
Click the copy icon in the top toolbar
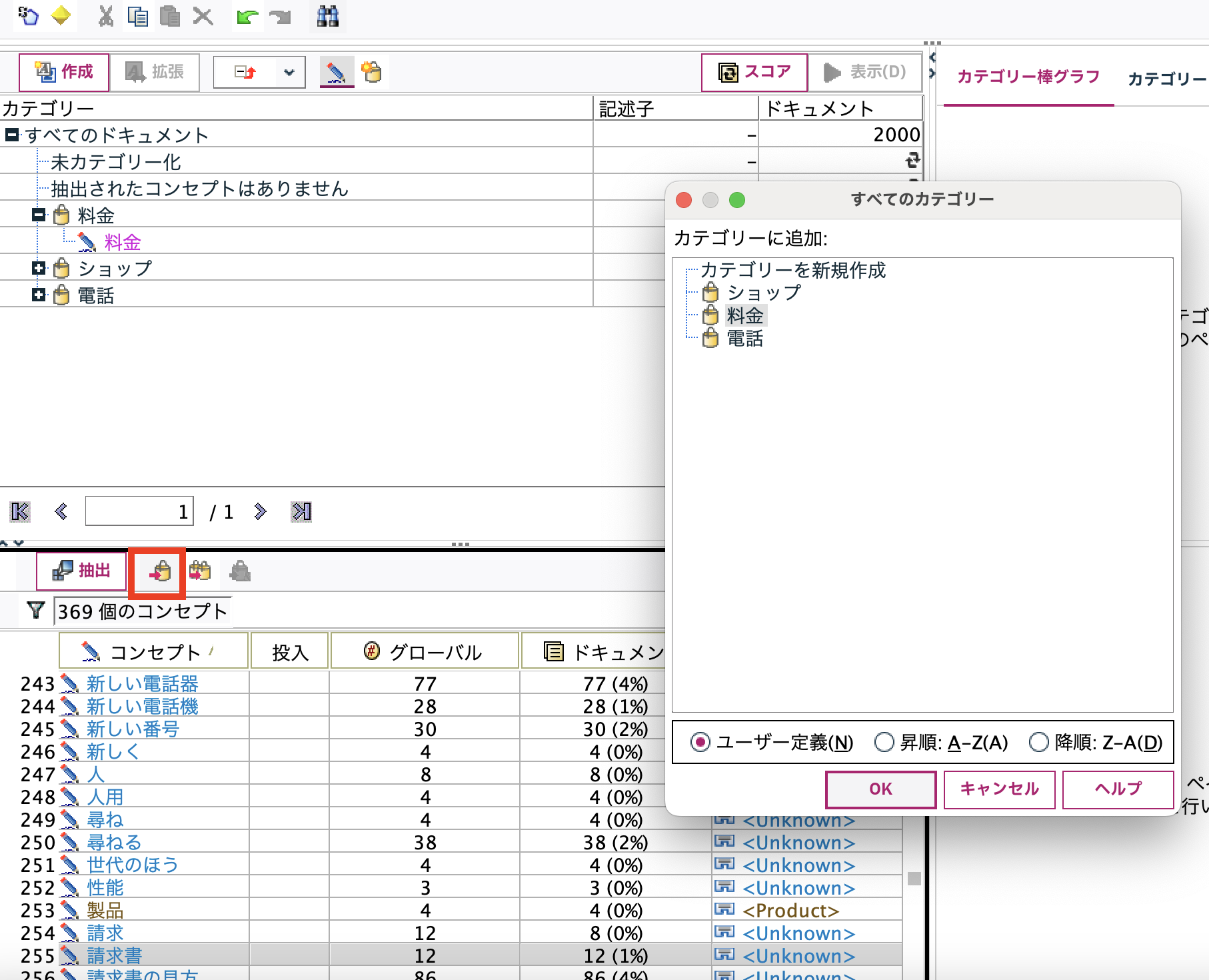point(138,17)
